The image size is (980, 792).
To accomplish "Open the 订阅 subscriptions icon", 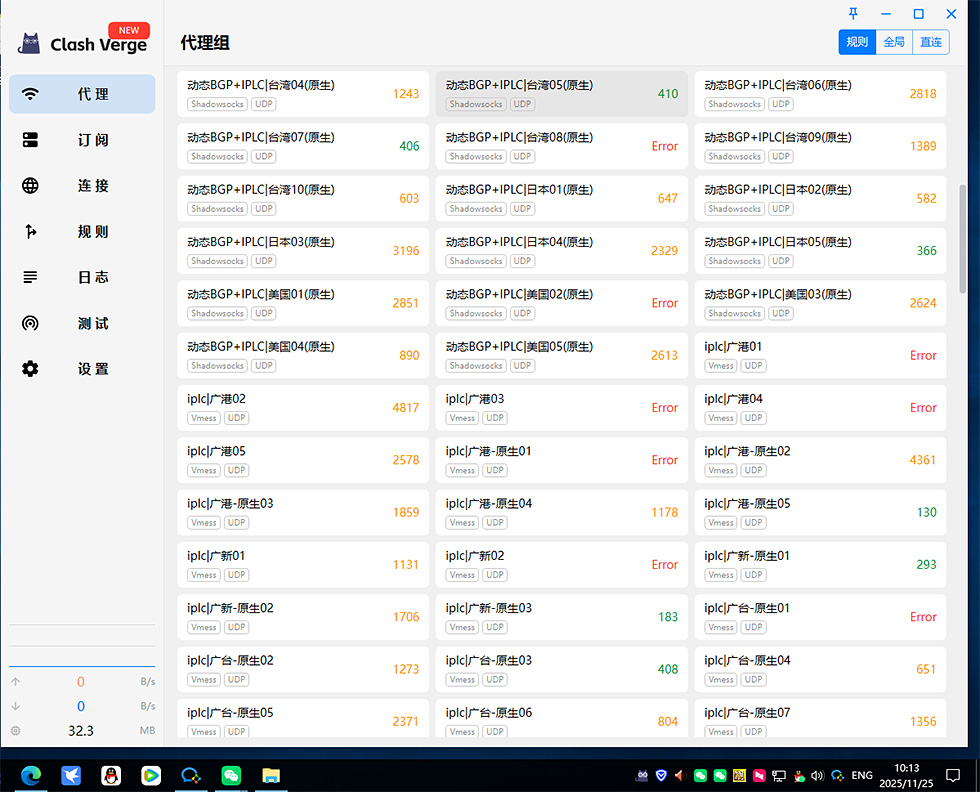I will [31, 140].
